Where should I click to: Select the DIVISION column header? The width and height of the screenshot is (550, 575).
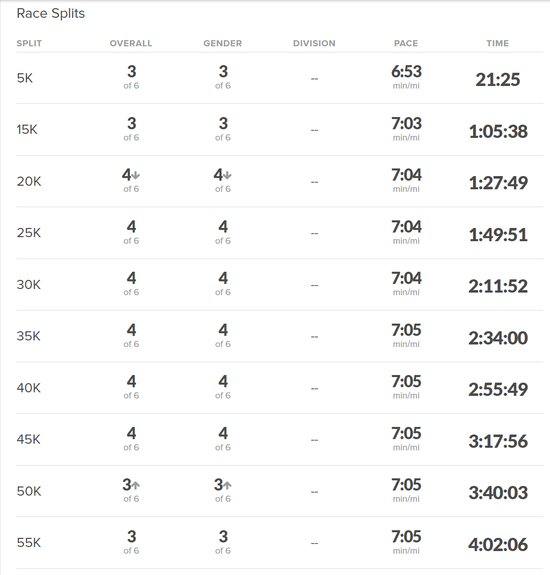[314, 43]
